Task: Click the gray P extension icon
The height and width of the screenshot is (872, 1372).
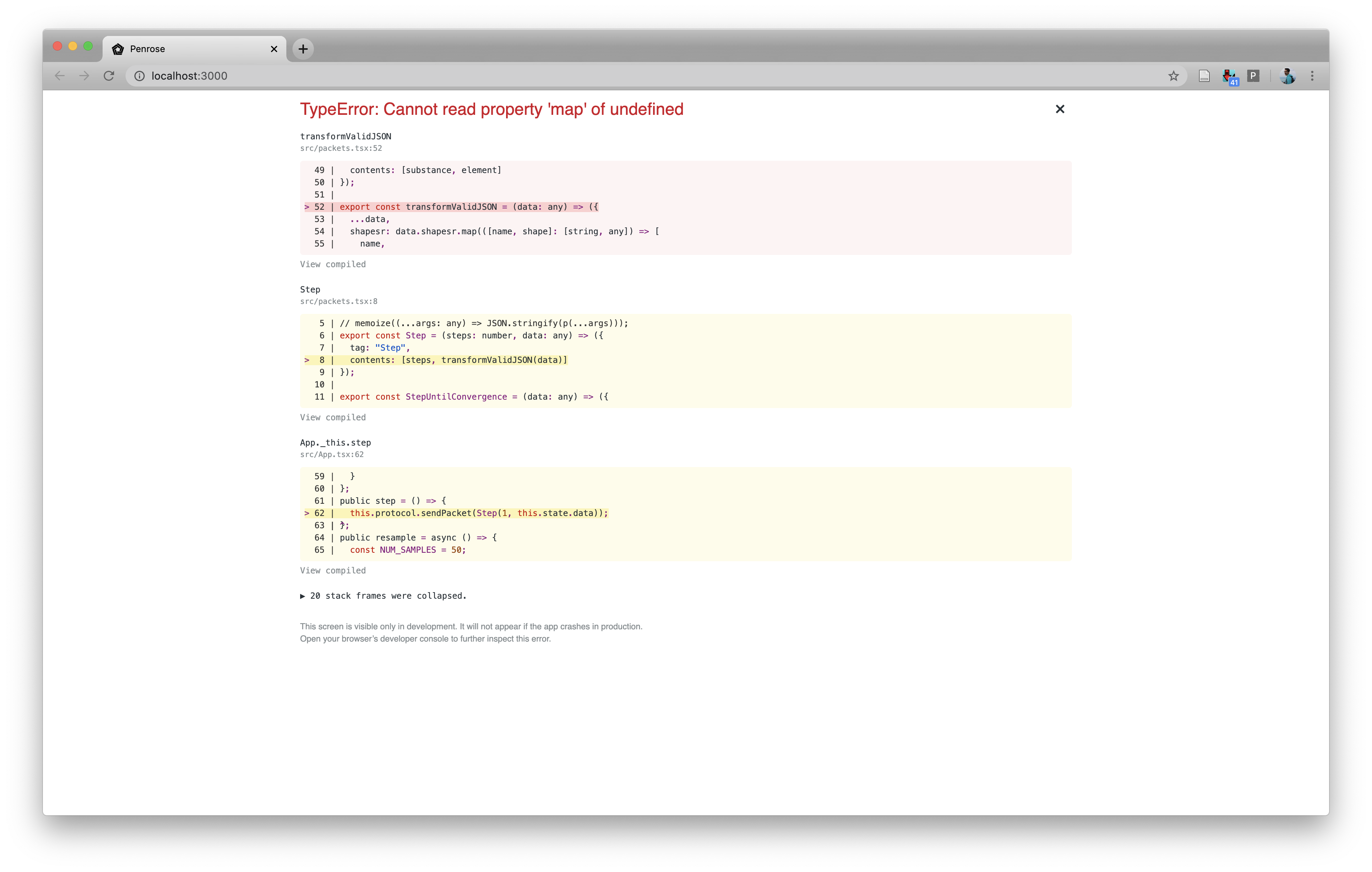Action: point(1253,76)
